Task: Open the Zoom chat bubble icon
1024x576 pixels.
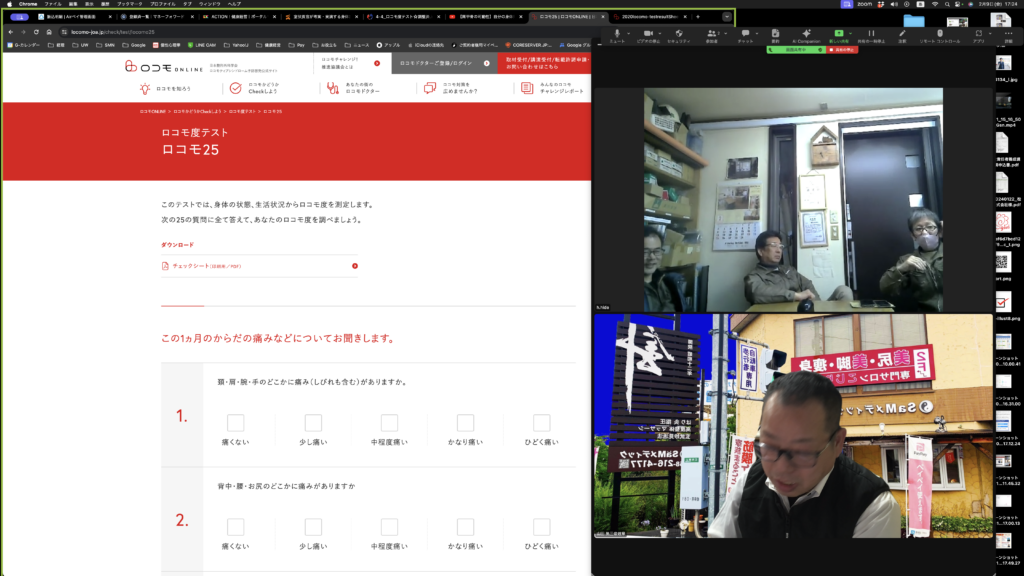Action: click(745, 33)
